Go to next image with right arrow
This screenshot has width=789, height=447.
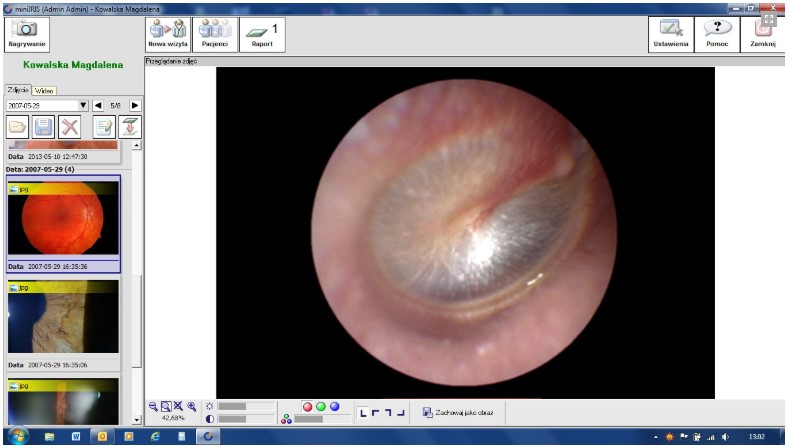135,105
